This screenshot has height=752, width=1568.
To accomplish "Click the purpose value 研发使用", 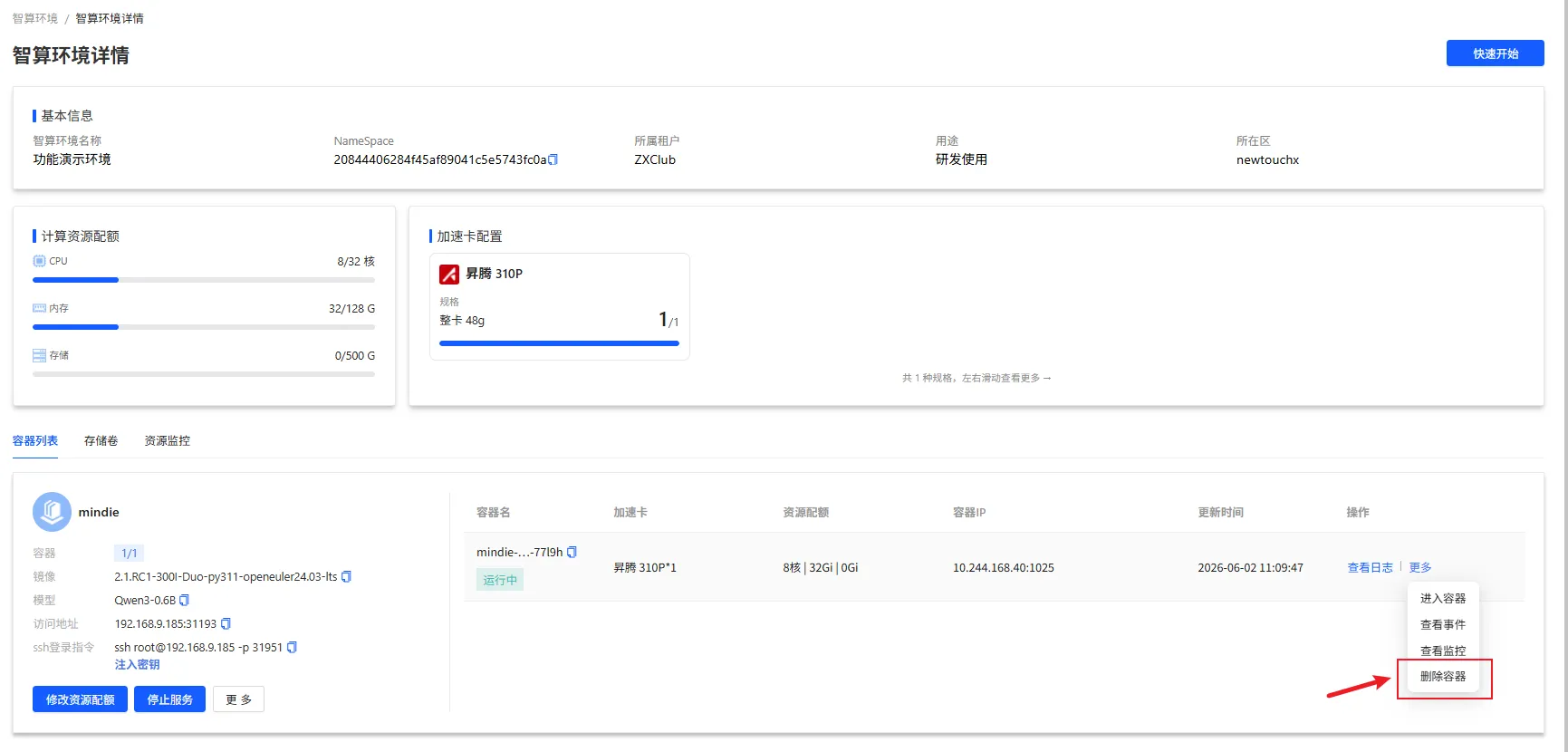I will point(961,159).
